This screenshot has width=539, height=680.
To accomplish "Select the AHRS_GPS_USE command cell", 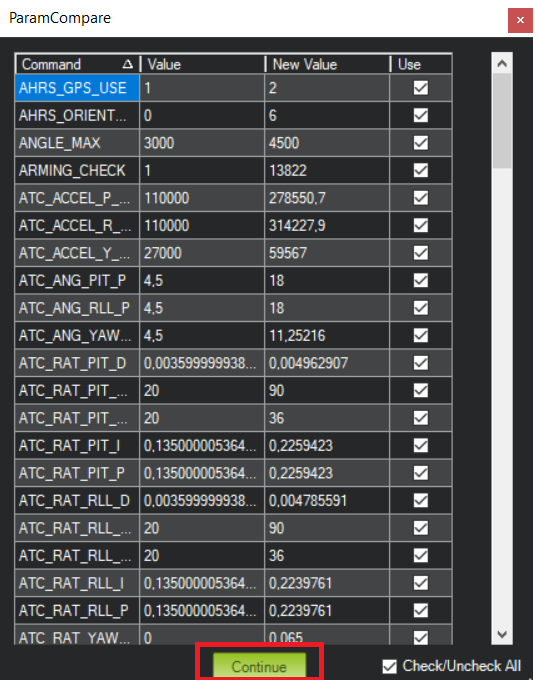I will coord(77,88).
